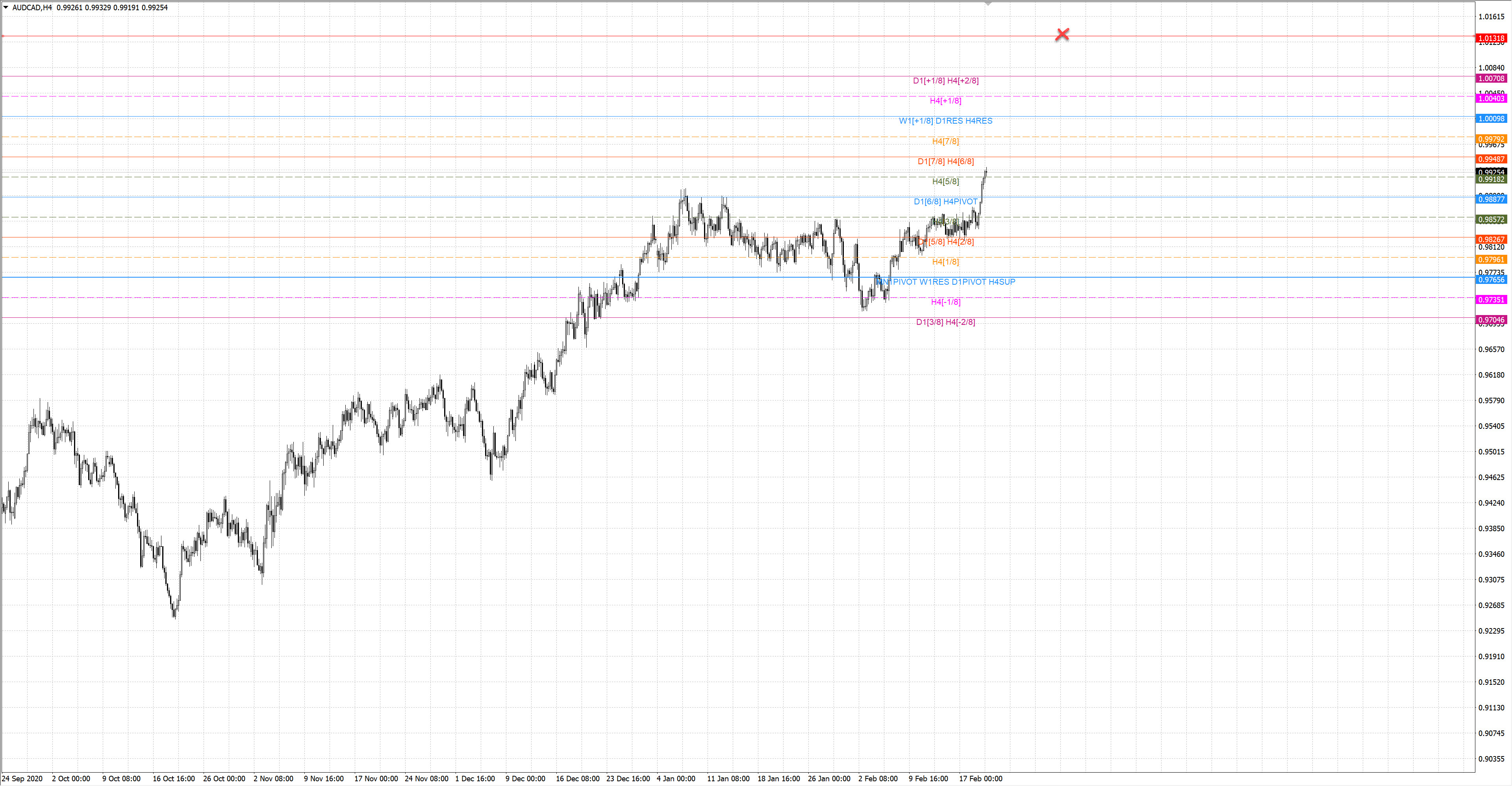
Task: Select the H4[+1/8] magenta level label
Action: tap(945, 101)
